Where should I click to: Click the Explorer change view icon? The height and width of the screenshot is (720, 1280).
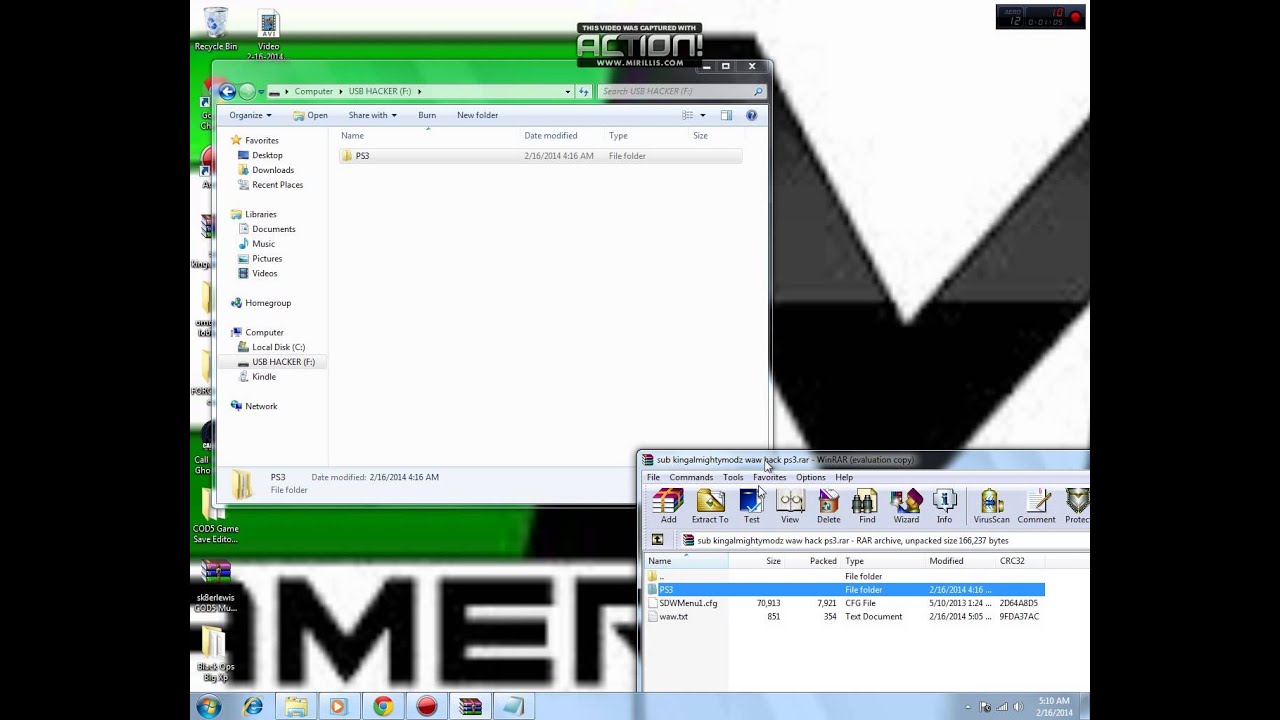tap(688, 115)
